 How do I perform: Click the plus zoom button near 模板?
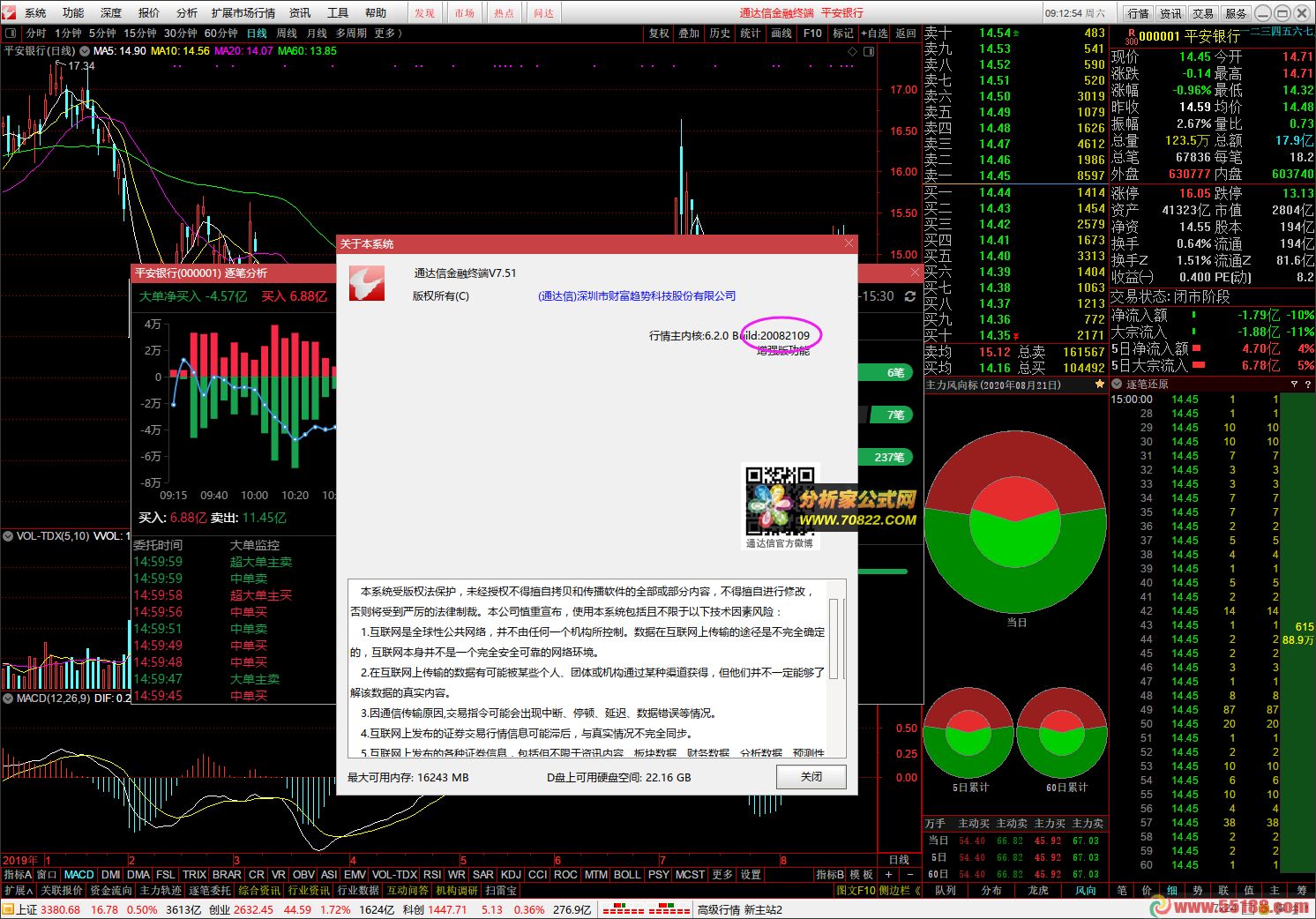[890, 875]
